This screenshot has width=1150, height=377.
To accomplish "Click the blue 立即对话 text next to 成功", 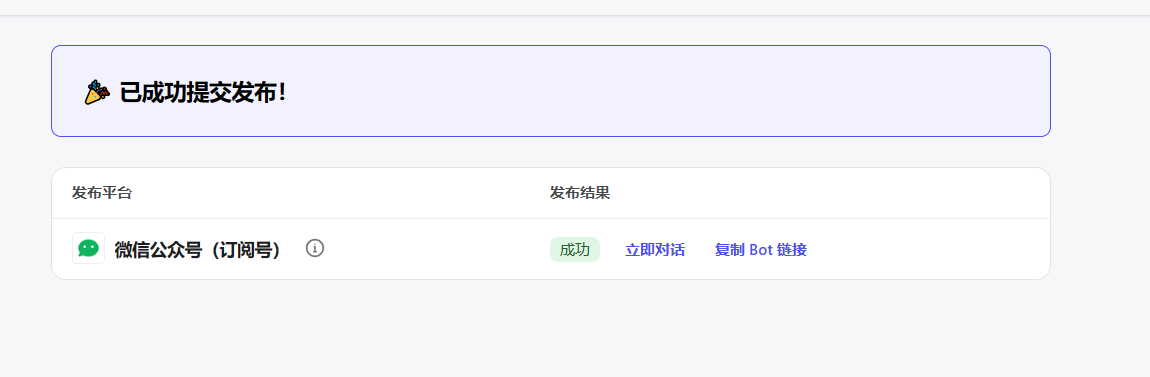I will point(654,249).
